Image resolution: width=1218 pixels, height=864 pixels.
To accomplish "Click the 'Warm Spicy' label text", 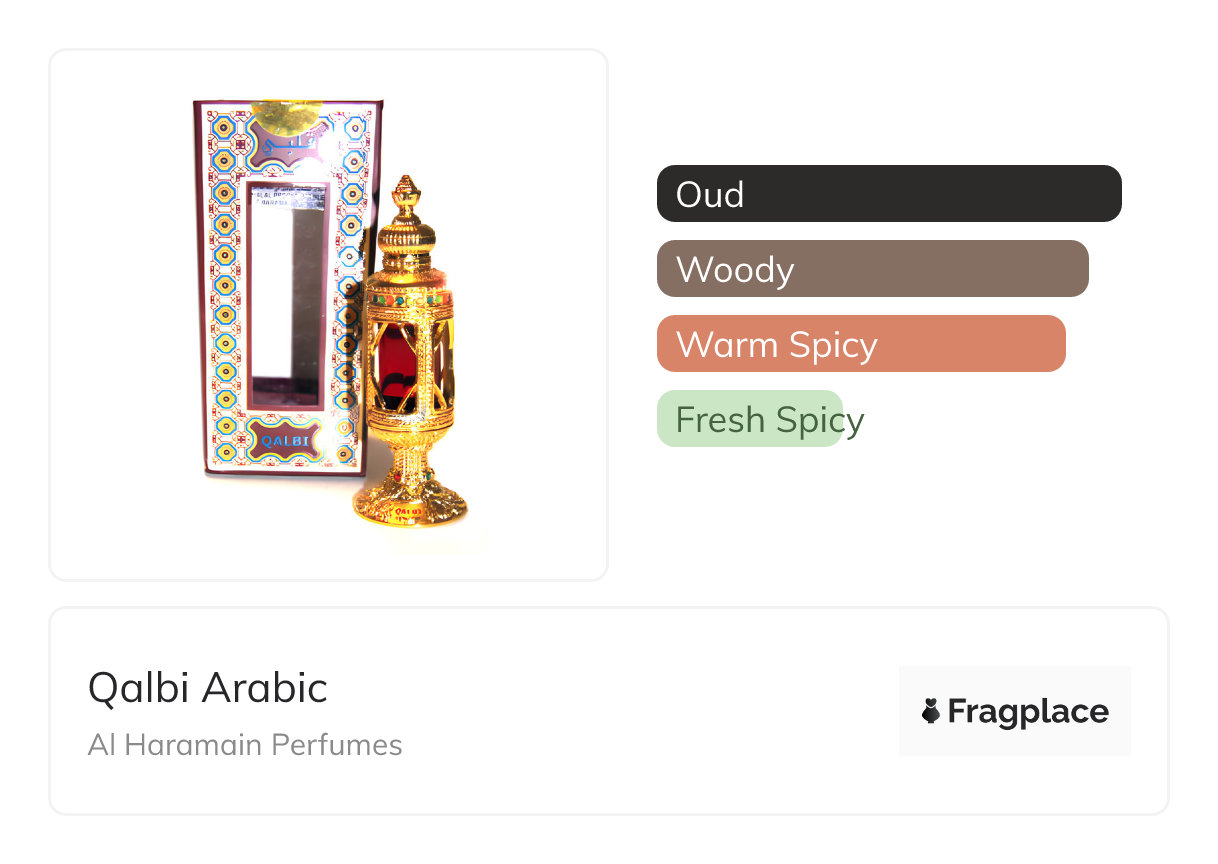I will (776, 344).
